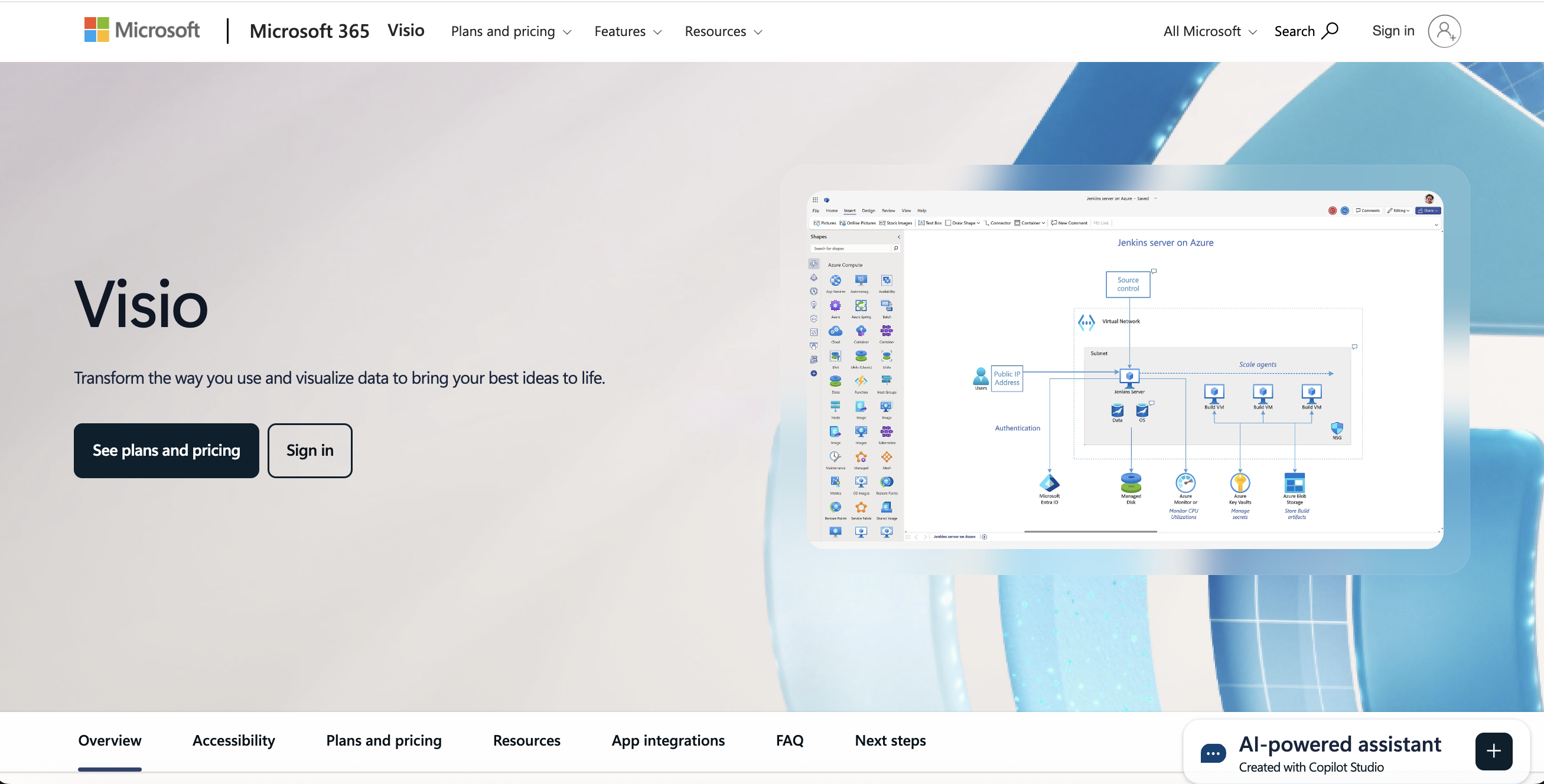Expand the Plans and pricing header dropdown
Image resolution: width=1544 pixels, height=784 pixels.
tap(511, 31)
